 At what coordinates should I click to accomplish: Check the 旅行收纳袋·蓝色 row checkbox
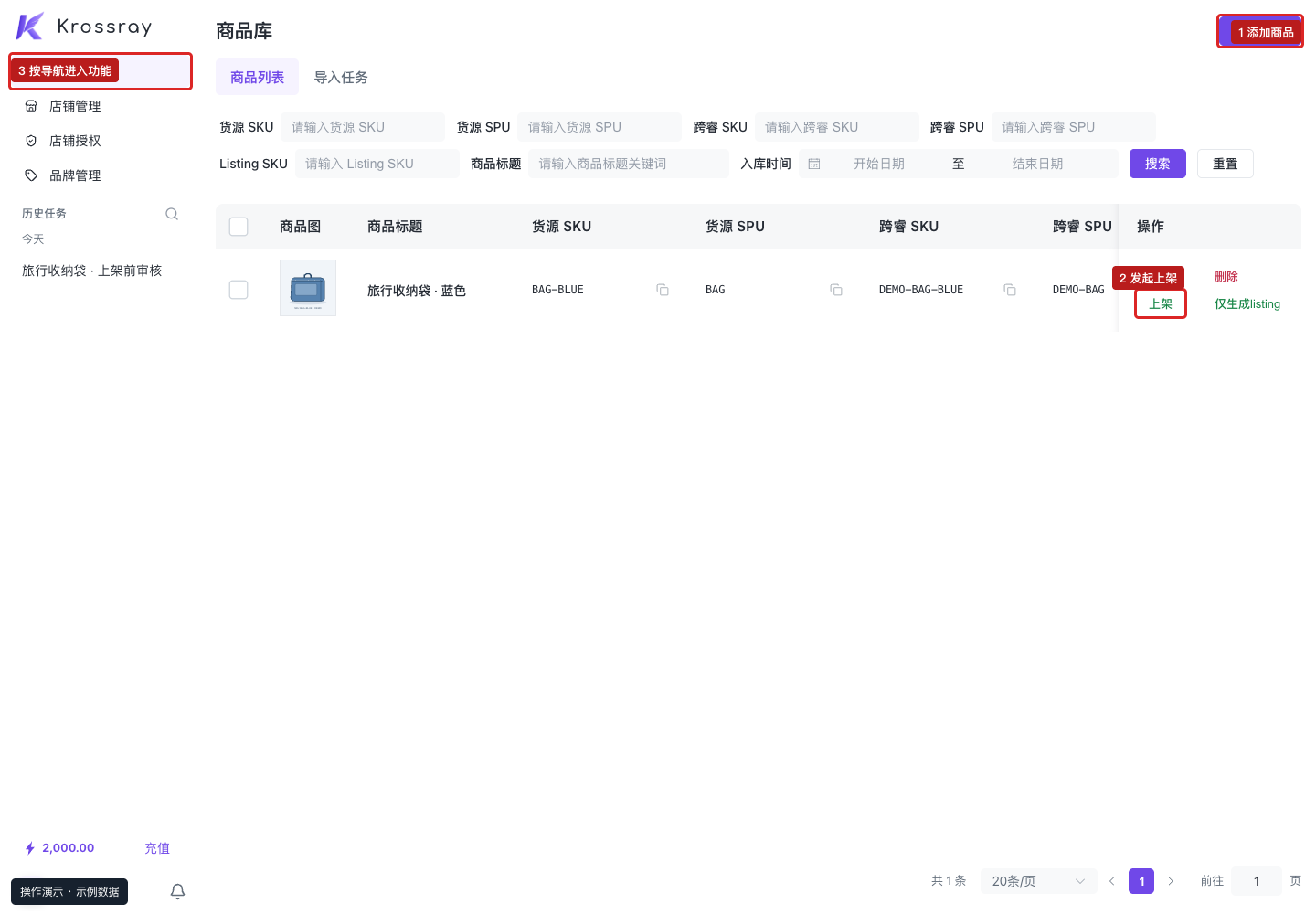click(239, 290)
